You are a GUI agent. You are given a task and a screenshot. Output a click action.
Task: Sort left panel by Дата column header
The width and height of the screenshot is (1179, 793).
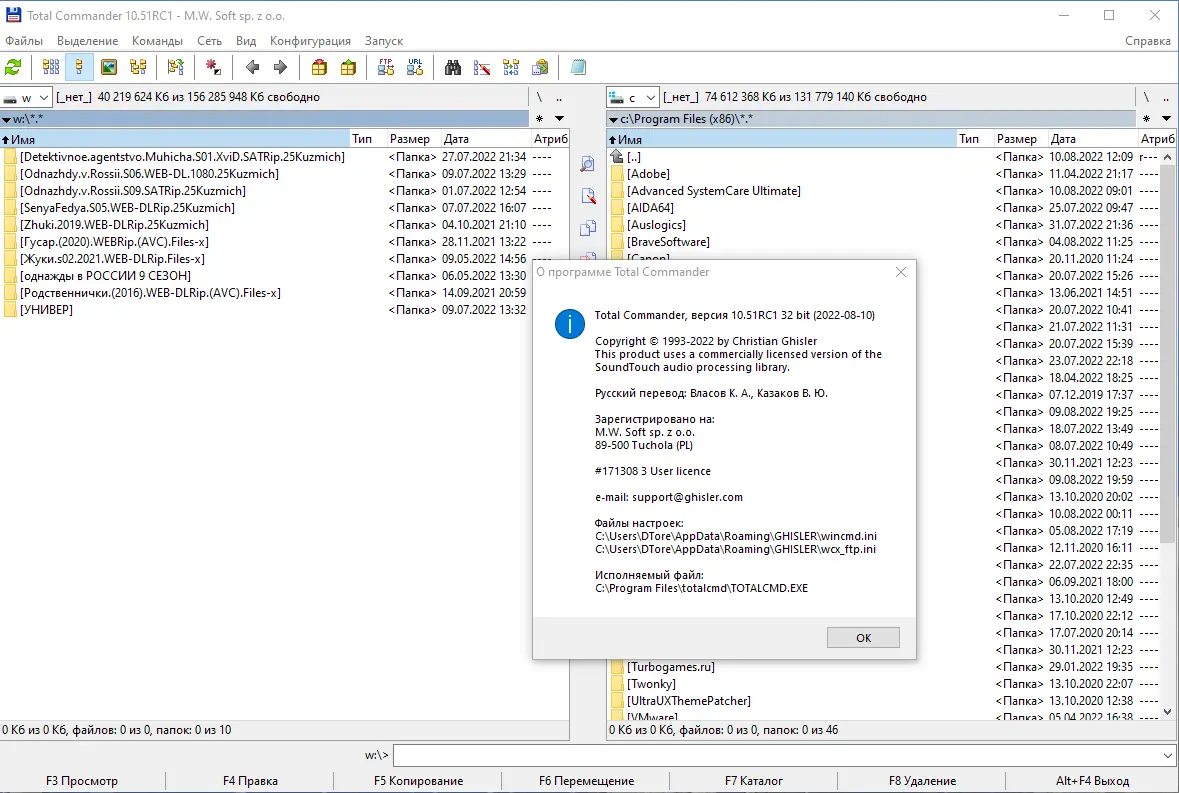pos(485,139)
